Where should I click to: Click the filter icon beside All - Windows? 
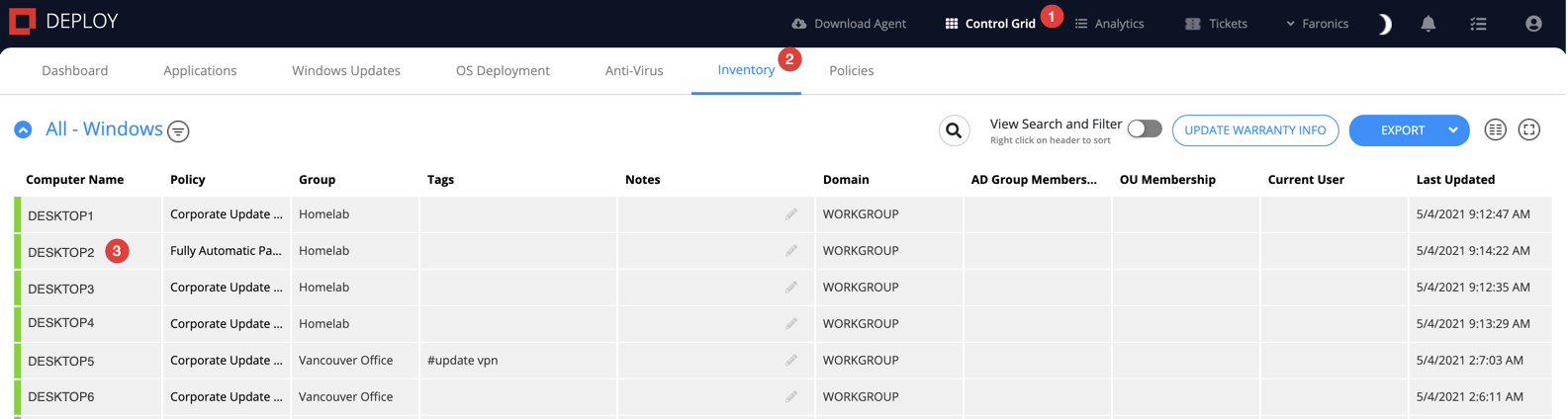point(178,130)
